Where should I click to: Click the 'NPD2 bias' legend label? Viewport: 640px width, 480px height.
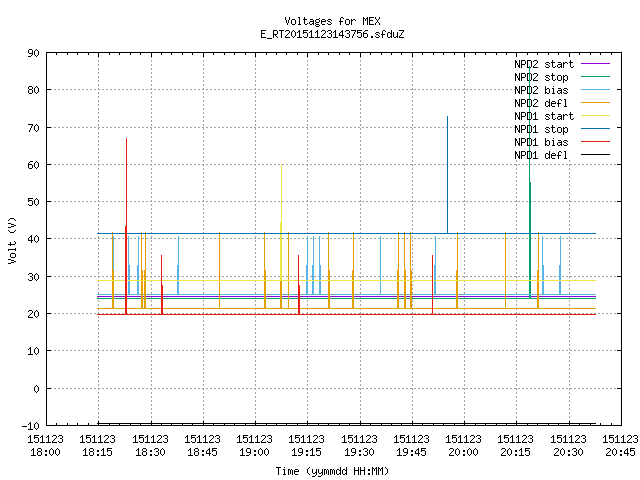pyautogui.click(x=541, y=90)
